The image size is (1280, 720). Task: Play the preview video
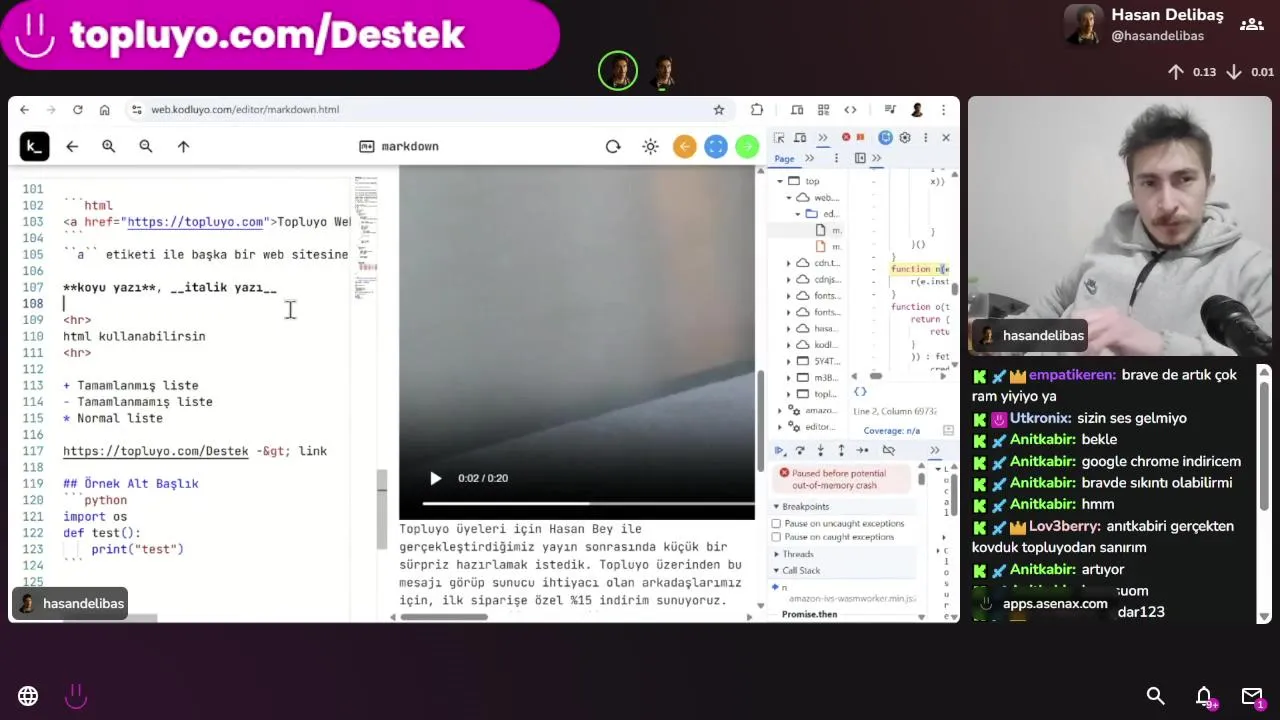(x=435, y=479)
